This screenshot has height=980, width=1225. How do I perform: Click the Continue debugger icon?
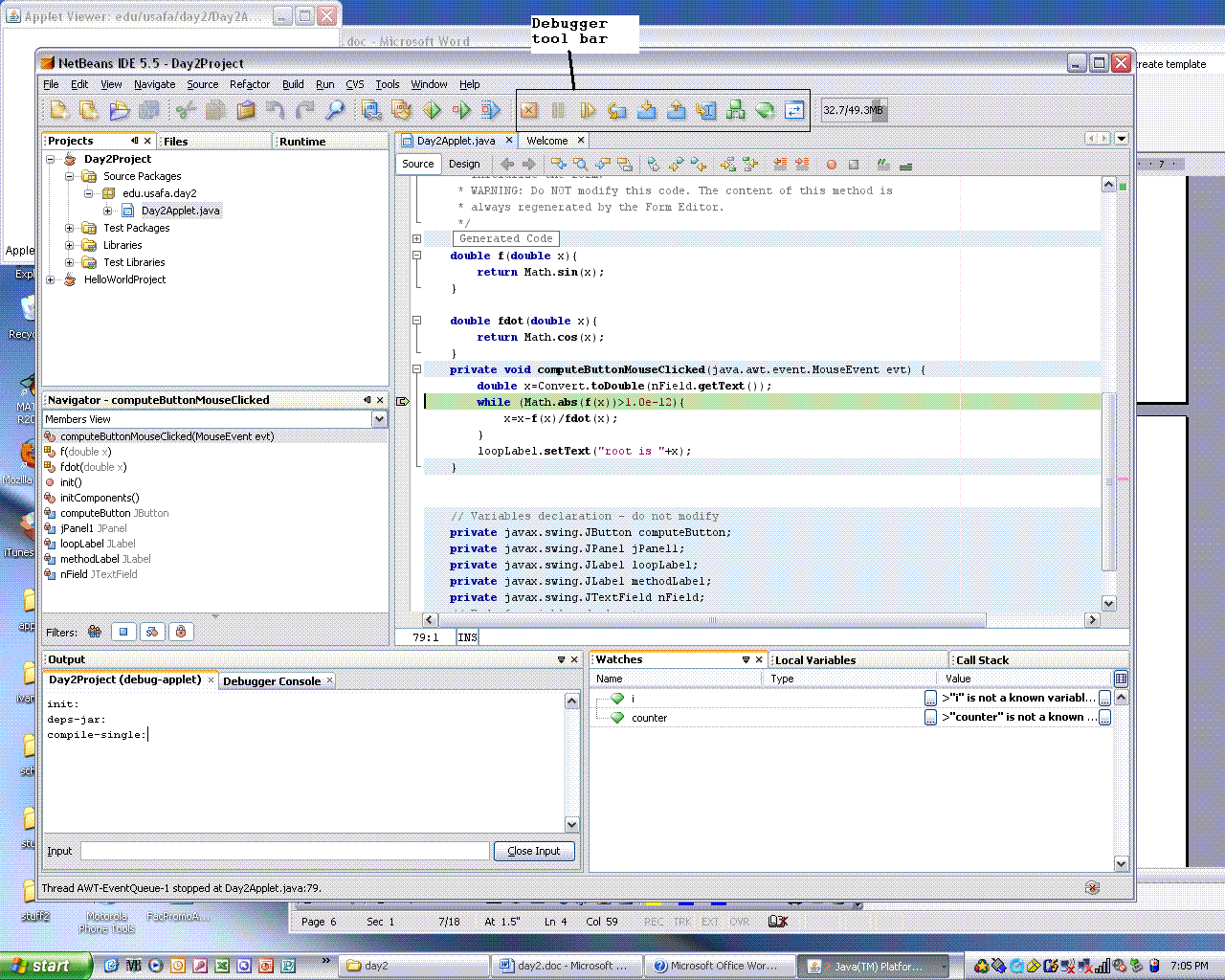coord(588,110)
